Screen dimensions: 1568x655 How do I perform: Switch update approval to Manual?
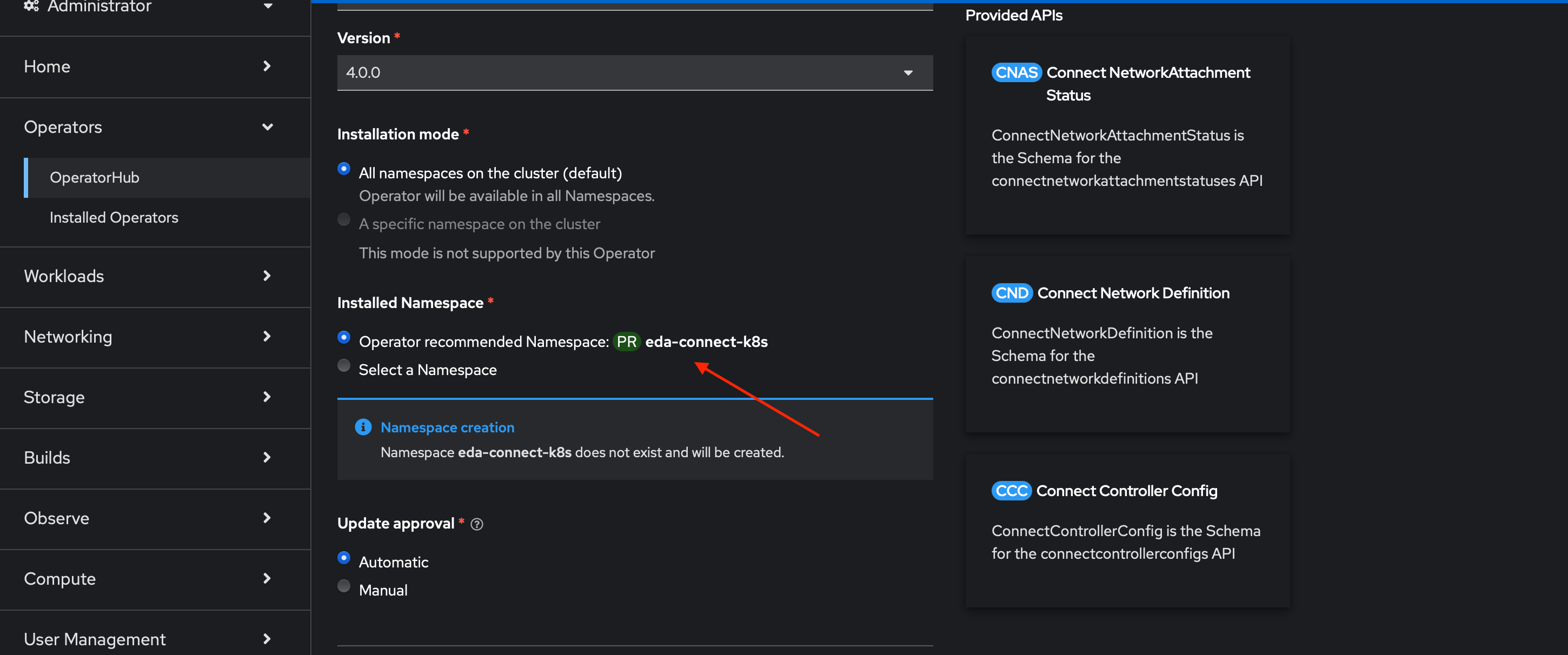pyautogui.click(x=344, y=586)
